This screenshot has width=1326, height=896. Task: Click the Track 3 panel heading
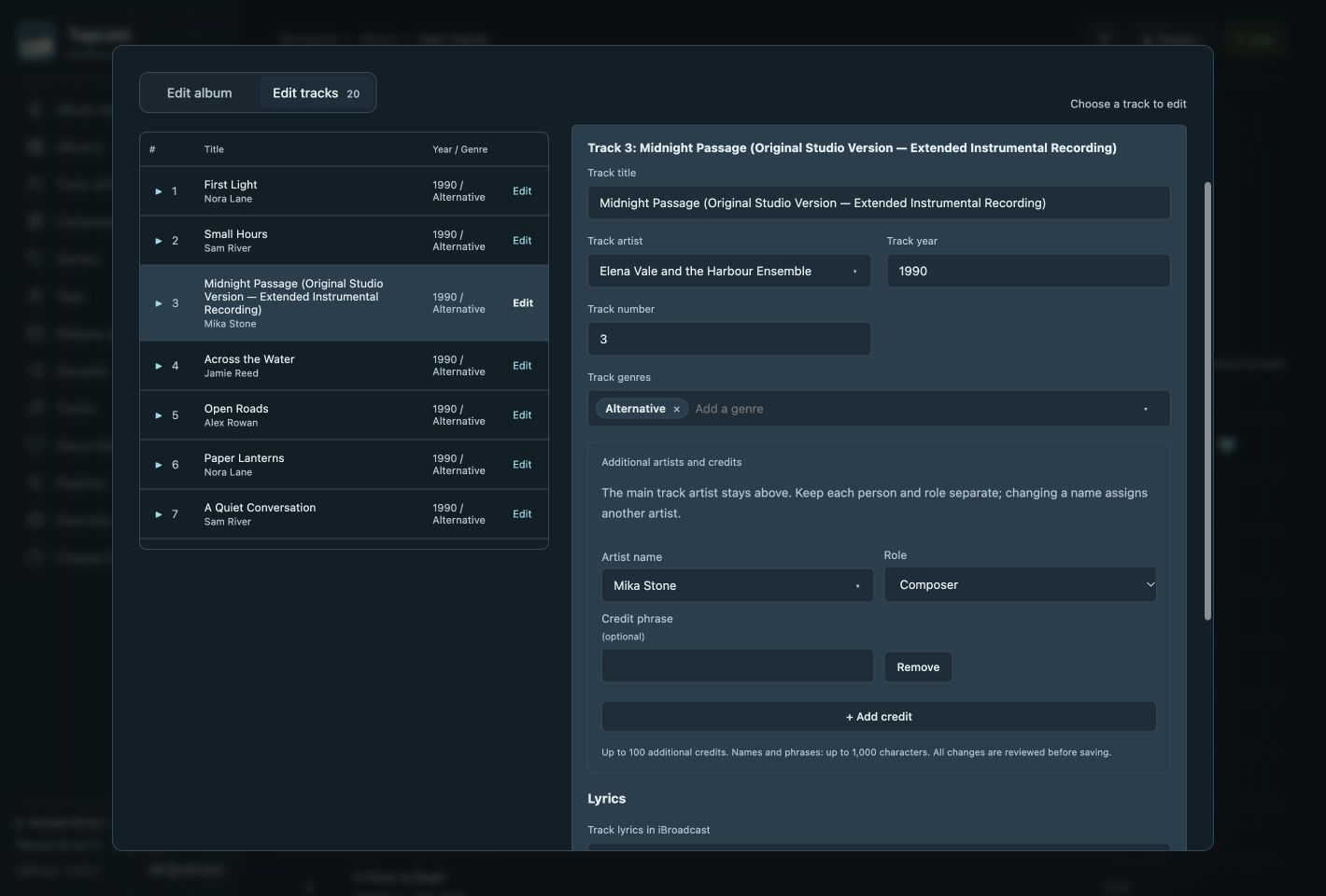[x=852, y=148]
